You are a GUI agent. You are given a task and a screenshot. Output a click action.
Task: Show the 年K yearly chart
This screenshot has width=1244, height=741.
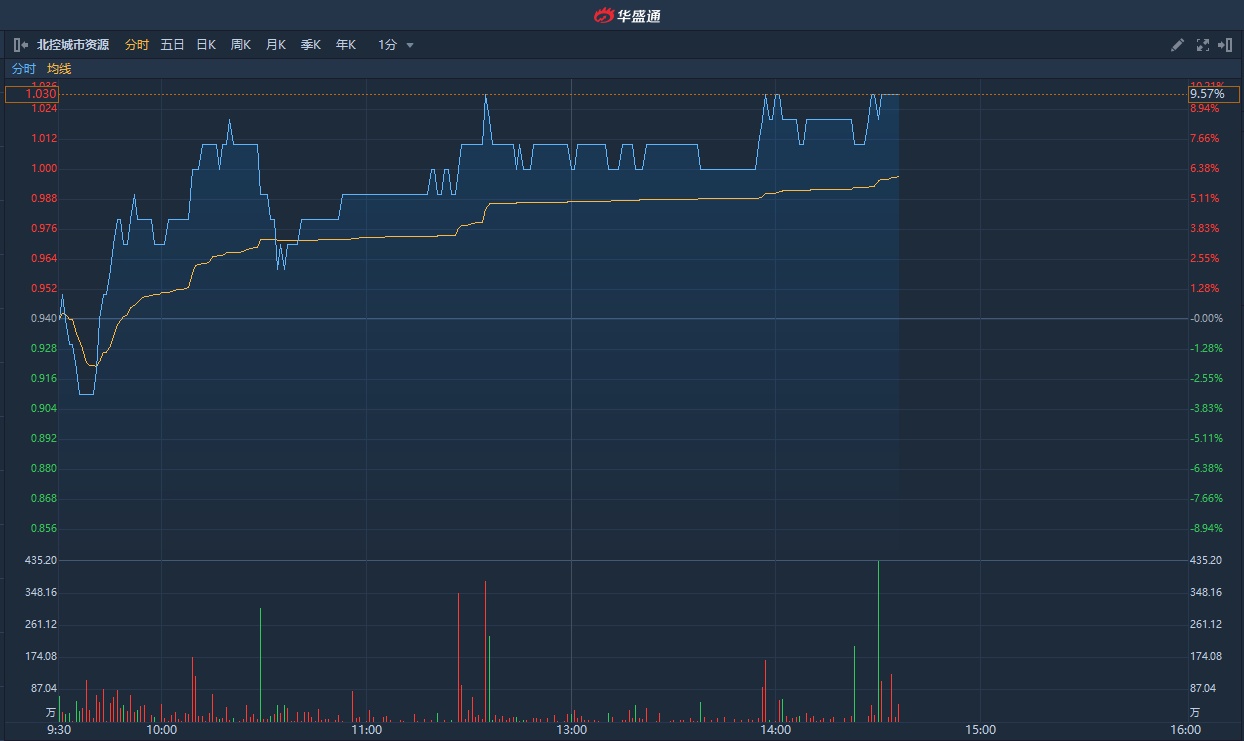point(345,45)
